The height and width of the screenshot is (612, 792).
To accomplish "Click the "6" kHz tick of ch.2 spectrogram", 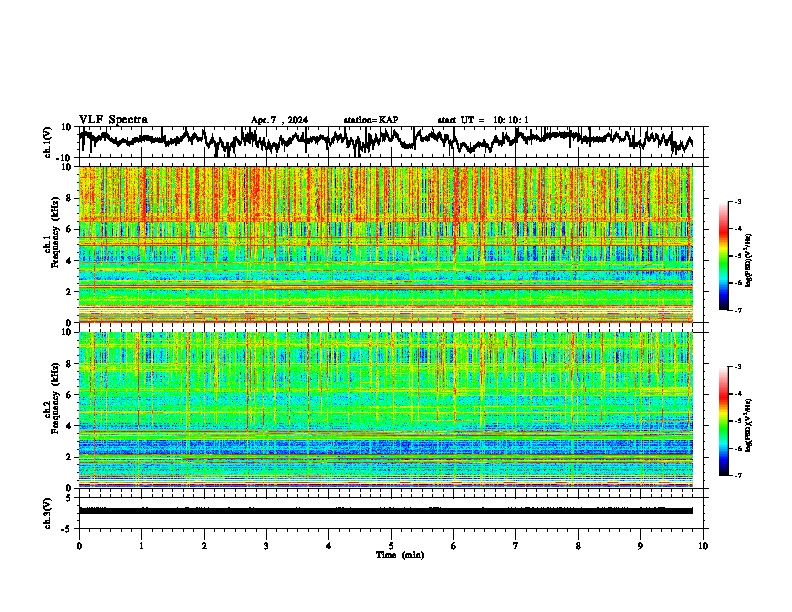I will 70,395.
